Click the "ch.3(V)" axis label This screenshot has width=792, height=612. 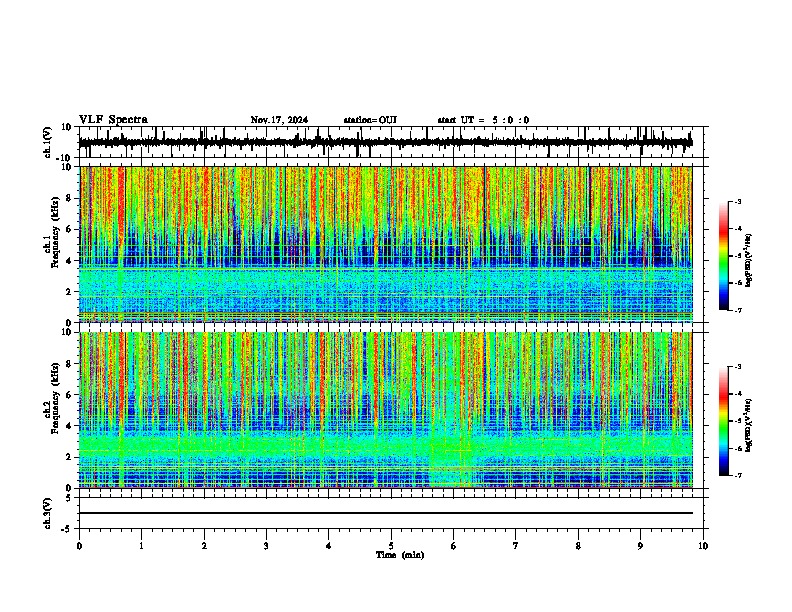(x=48, y=513)
